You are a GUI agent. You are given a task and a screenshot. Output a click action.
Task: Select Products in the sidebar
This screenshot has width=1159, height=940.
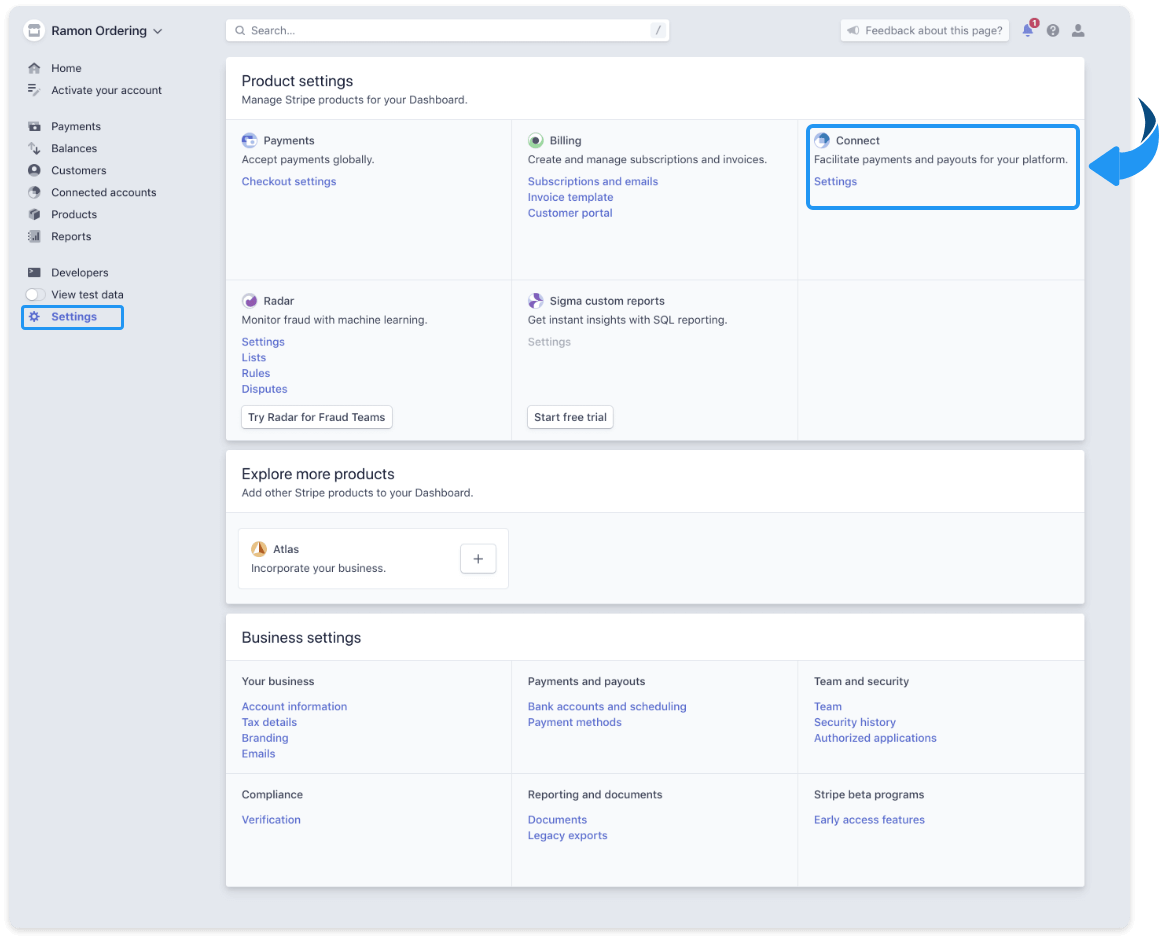(x=74, y=214)
